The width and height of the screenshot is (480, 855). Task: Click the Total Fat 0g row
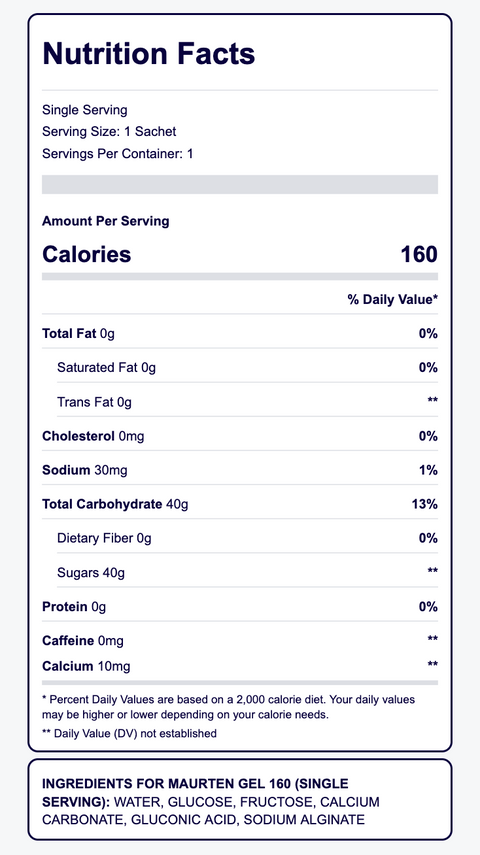pyautogui.click(x=240, y=334)
